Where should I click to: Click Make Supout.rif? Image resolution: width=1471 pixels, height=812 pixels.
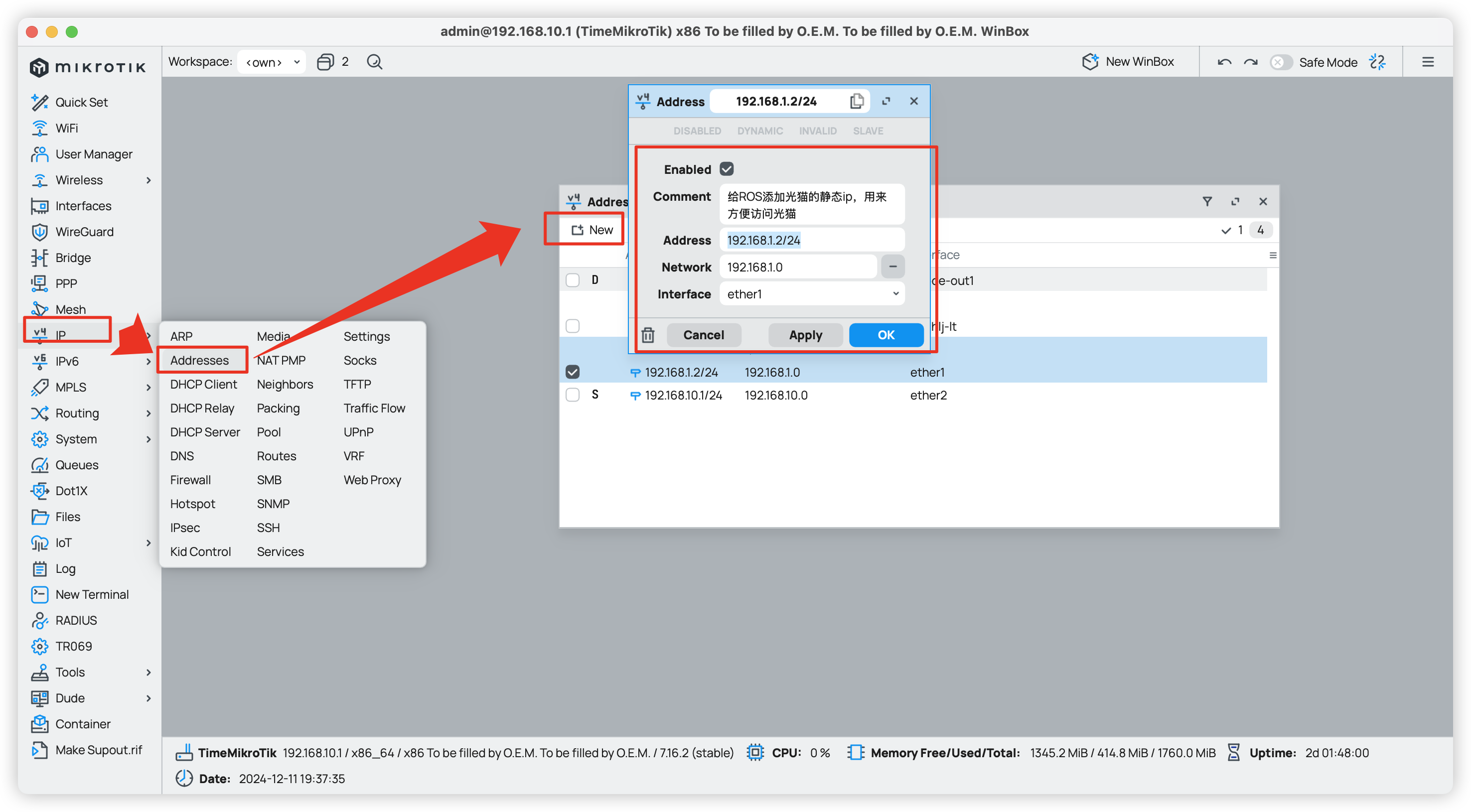coord(98,749)
